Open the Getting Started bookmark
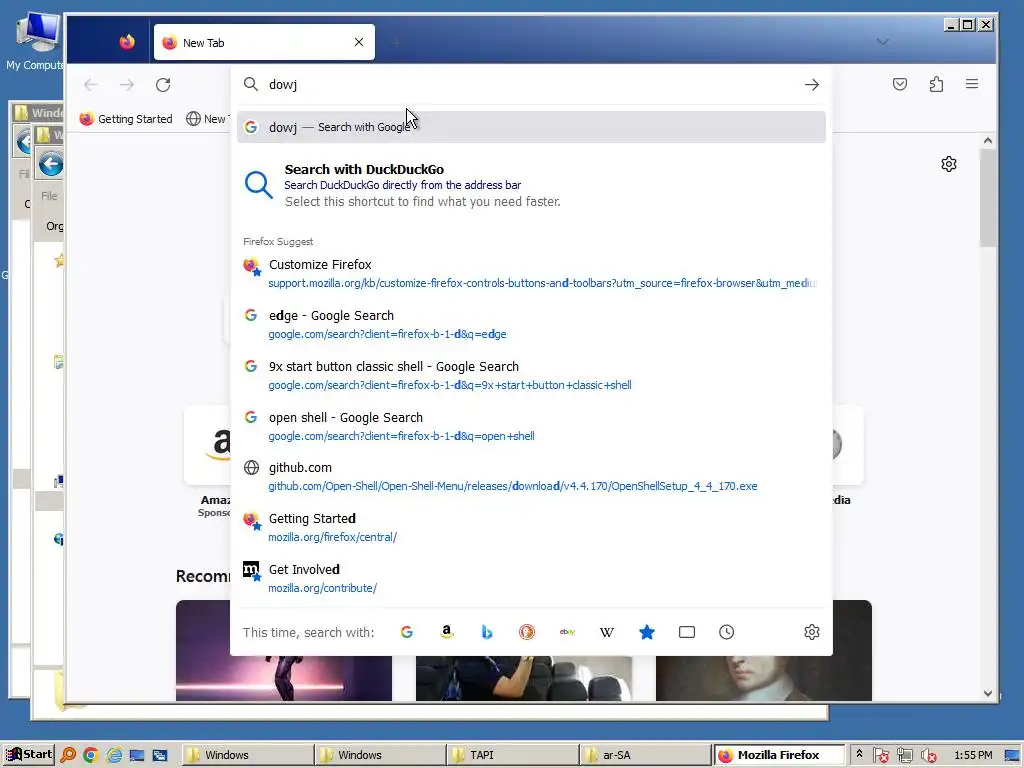Viewport: 1024px width, 768px height. [x=126, y=119]
